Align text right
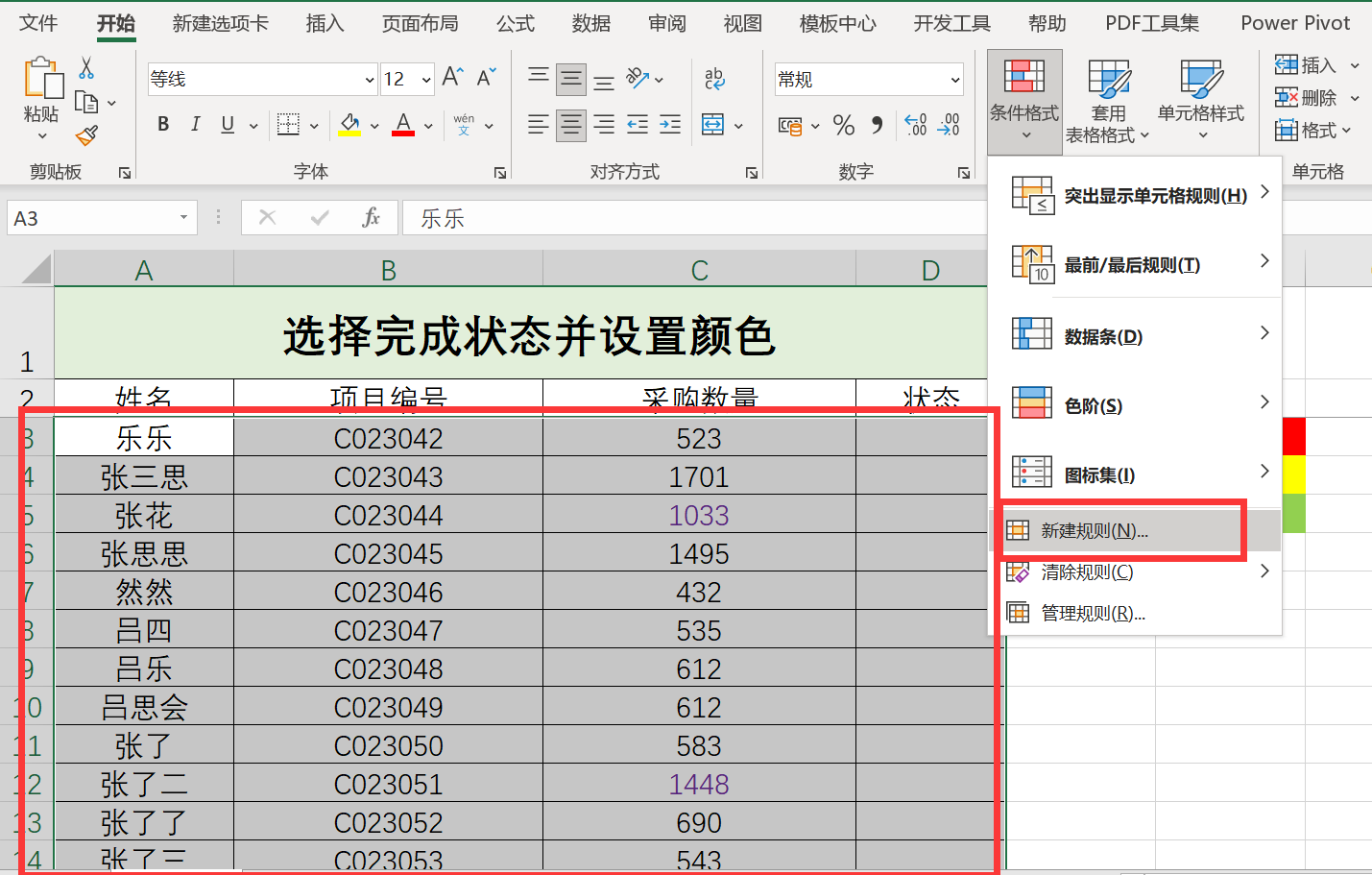This screenshot has width=1372, height=875. (x=604, y=124)
